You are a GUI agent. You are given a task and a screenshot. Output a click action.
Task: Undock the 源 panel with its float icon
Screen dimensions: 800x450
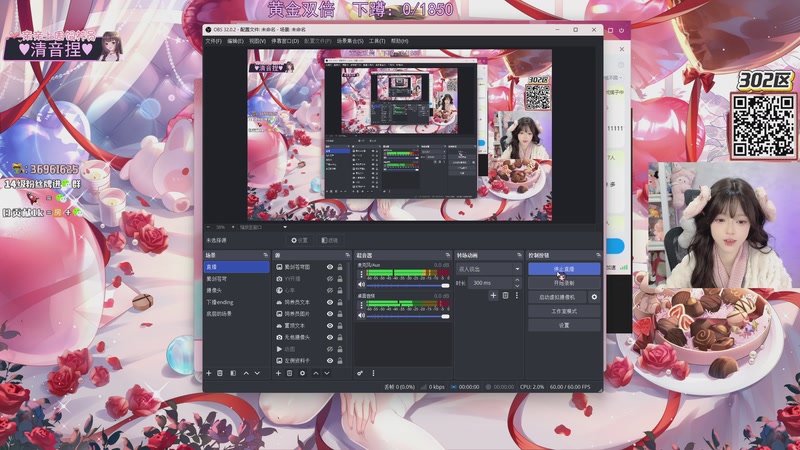347,255
